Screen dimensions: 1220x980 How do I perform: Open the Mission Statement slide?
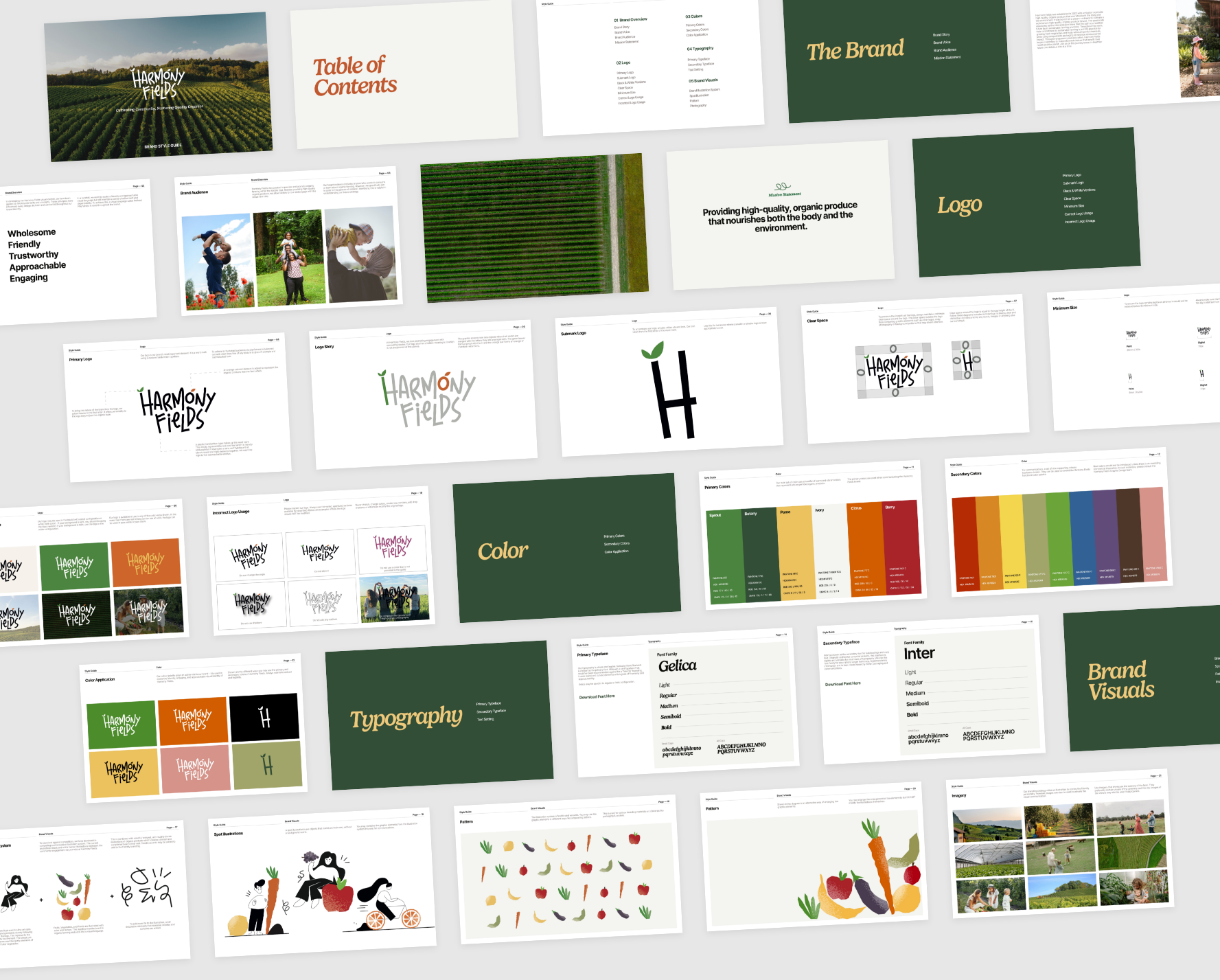click(x=781, y=216)
